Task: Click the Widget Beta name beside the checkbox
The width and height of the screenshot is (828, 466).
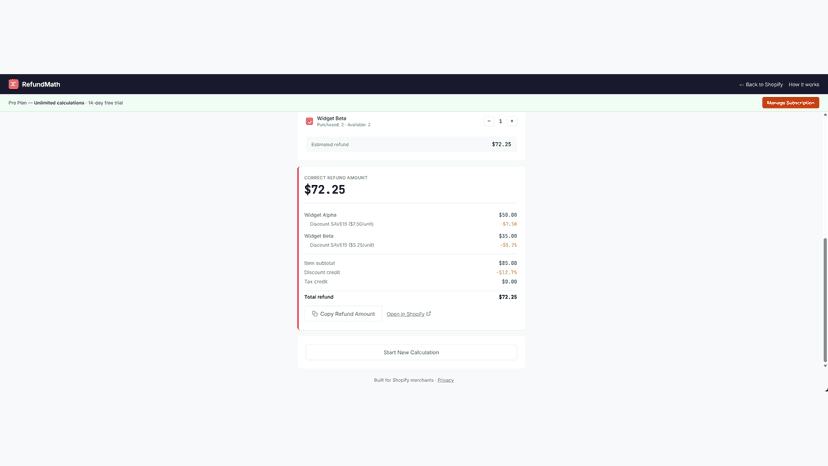Action: (x=331, y=118)
